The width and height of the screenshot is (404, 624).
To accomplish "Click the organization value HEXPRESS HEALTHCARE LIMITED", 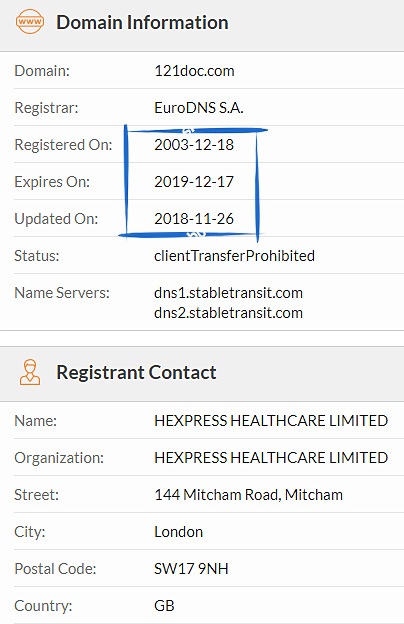I will point(271,458).
